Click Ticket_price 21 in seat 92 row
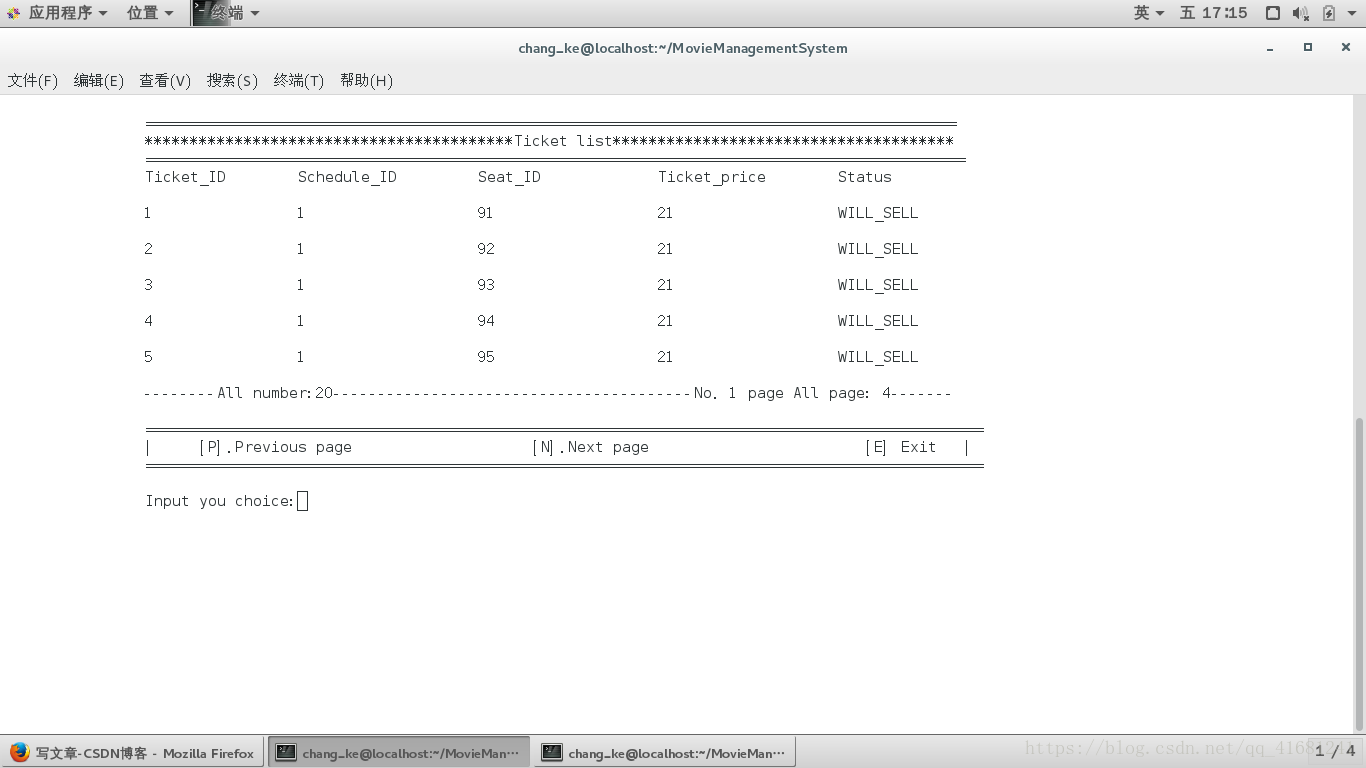1366x768 pixels. click(x=665, y=249)
